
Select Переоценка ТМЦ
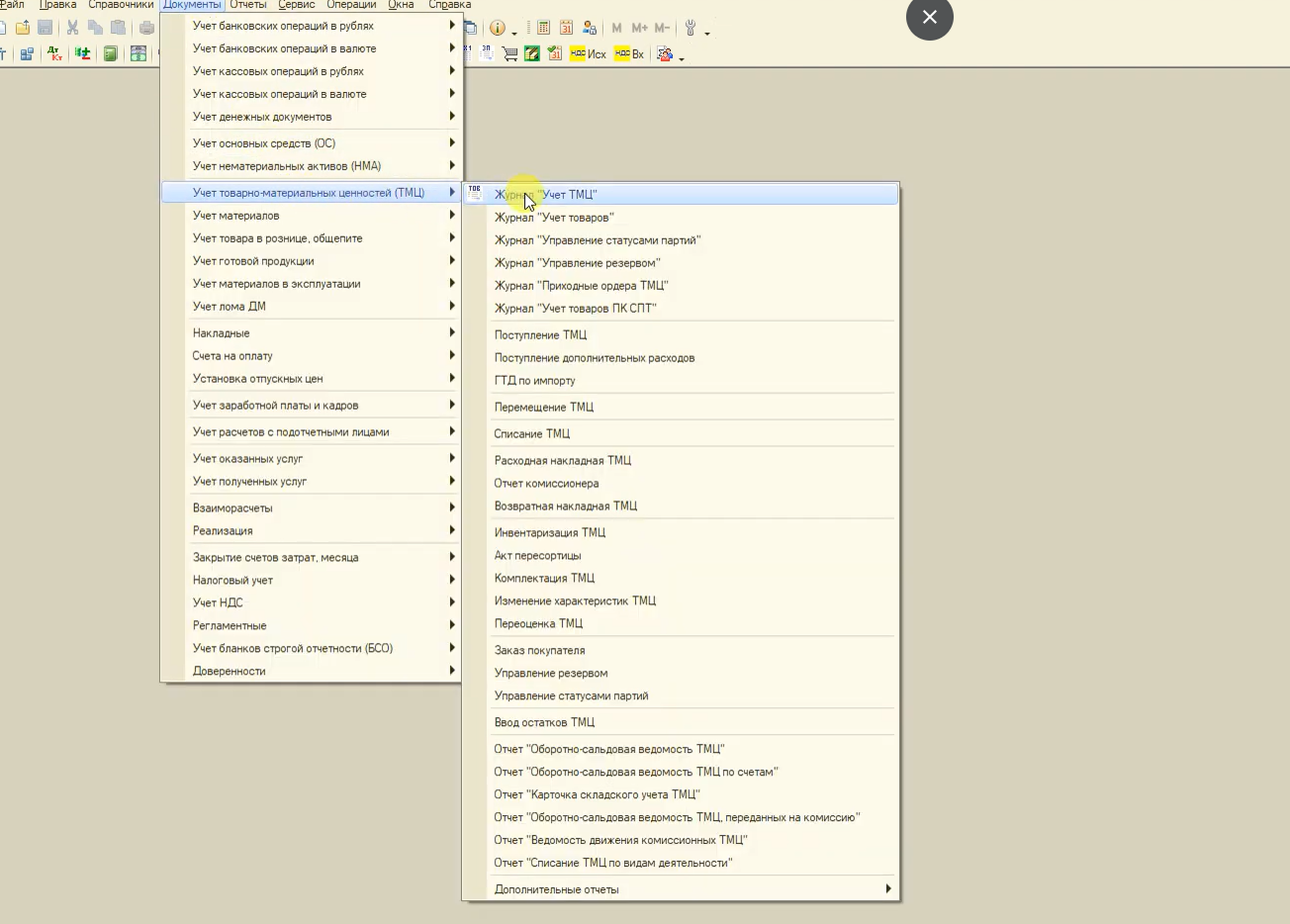tap(681, 624)
